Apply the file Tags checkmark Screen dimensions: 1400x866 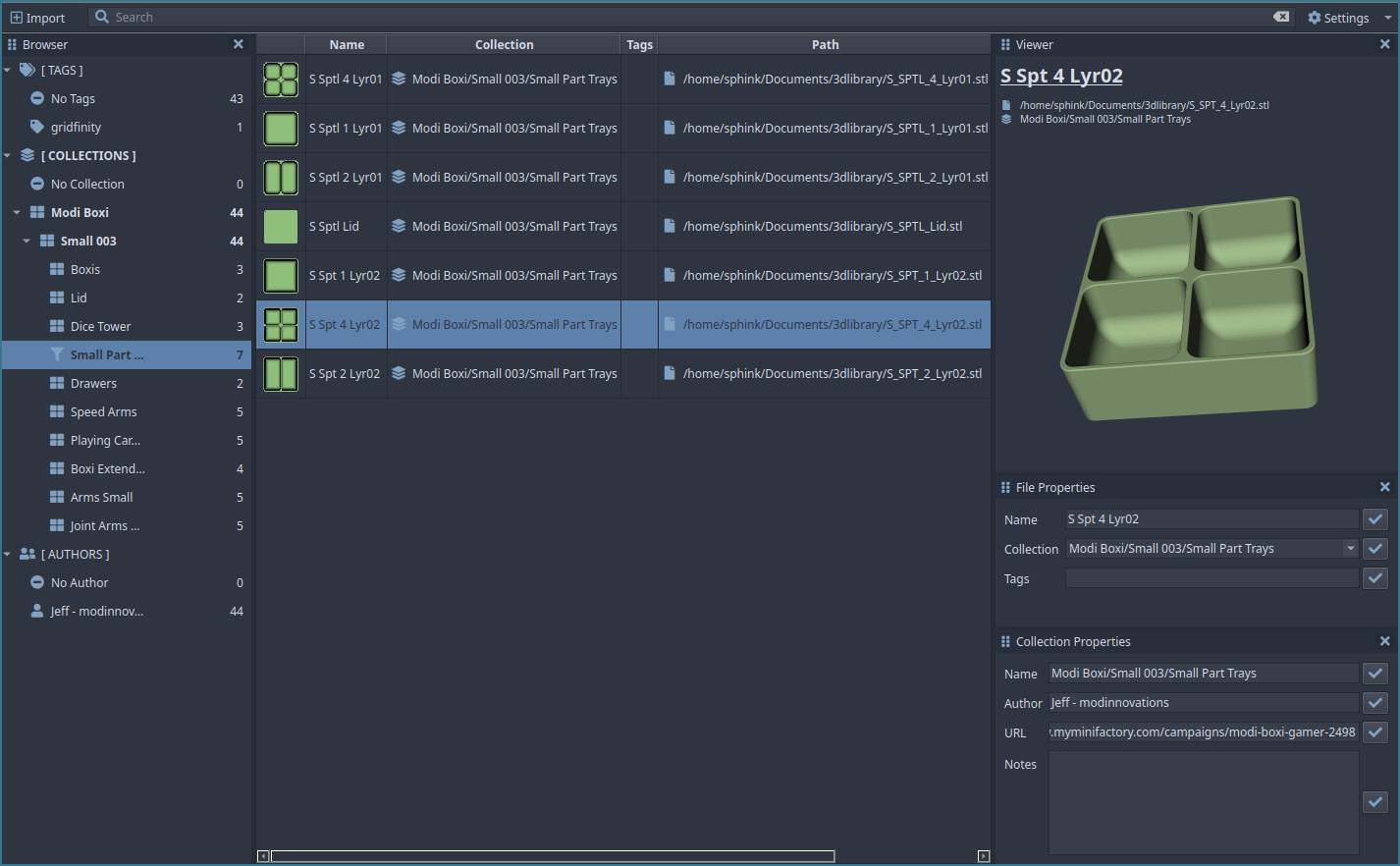coord(1374,578)
